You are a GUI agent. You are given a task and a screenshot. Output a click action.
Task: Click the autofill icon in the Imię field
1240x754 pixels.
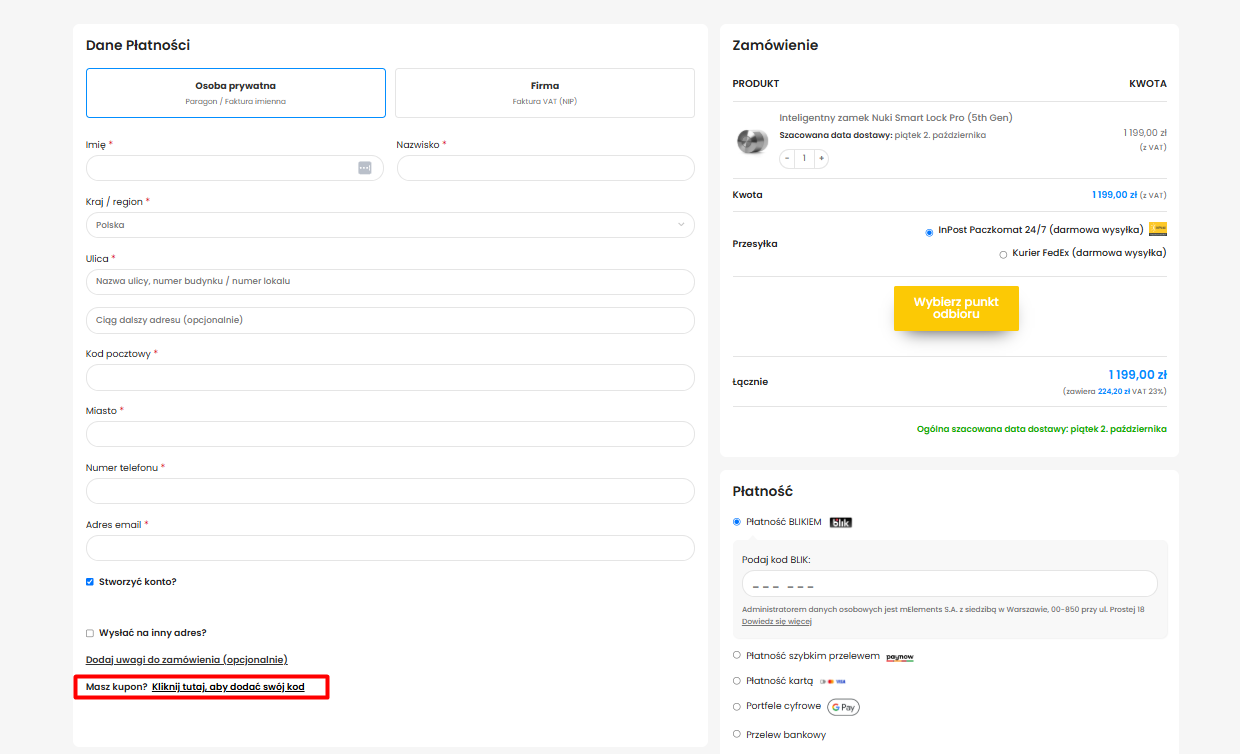(x=365, y=168)
